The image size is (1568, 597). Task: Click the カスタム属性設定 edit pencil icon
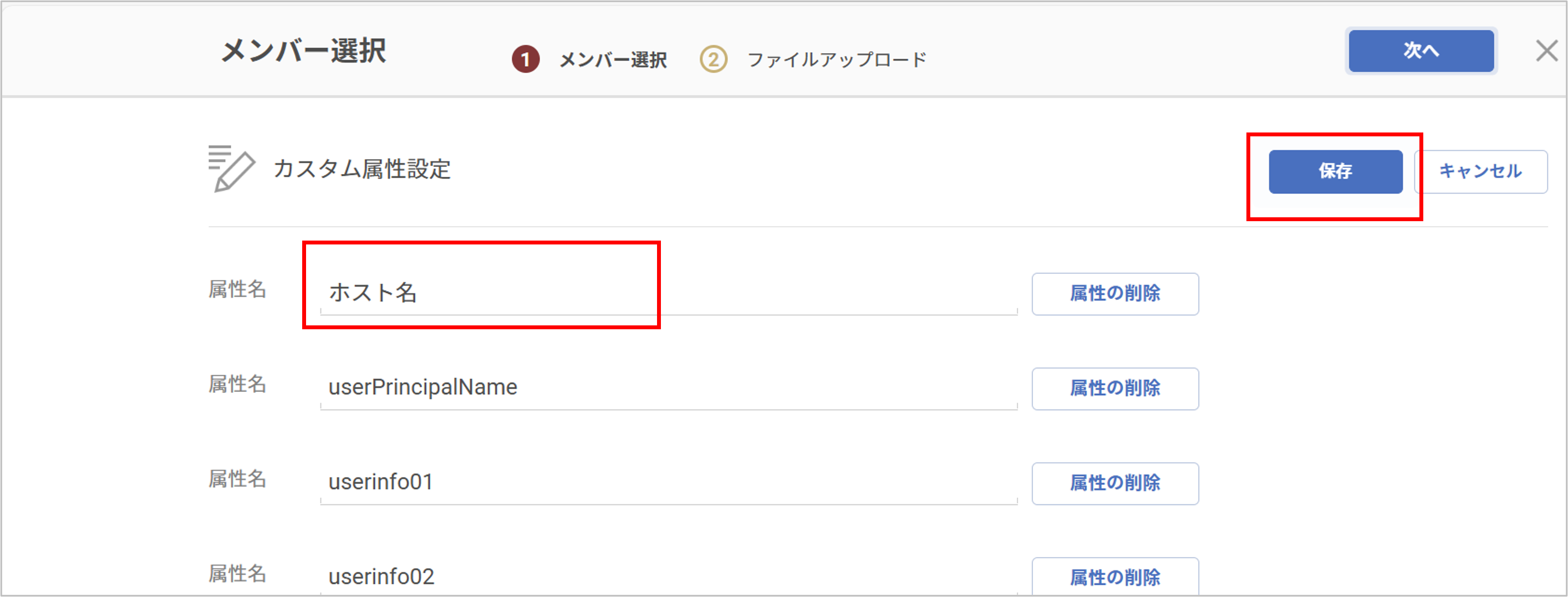[x=231, y=169]
